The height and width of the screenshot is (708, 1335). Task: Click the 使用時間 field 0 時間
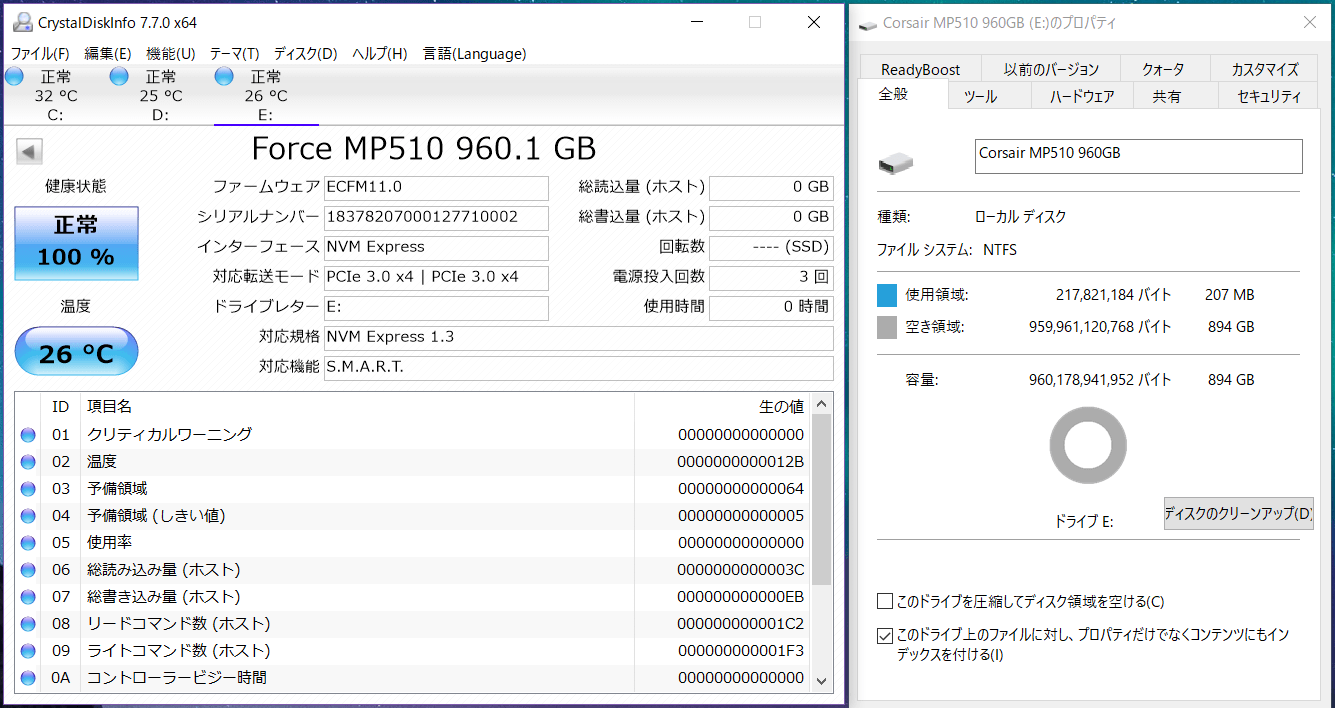(771, 307)
